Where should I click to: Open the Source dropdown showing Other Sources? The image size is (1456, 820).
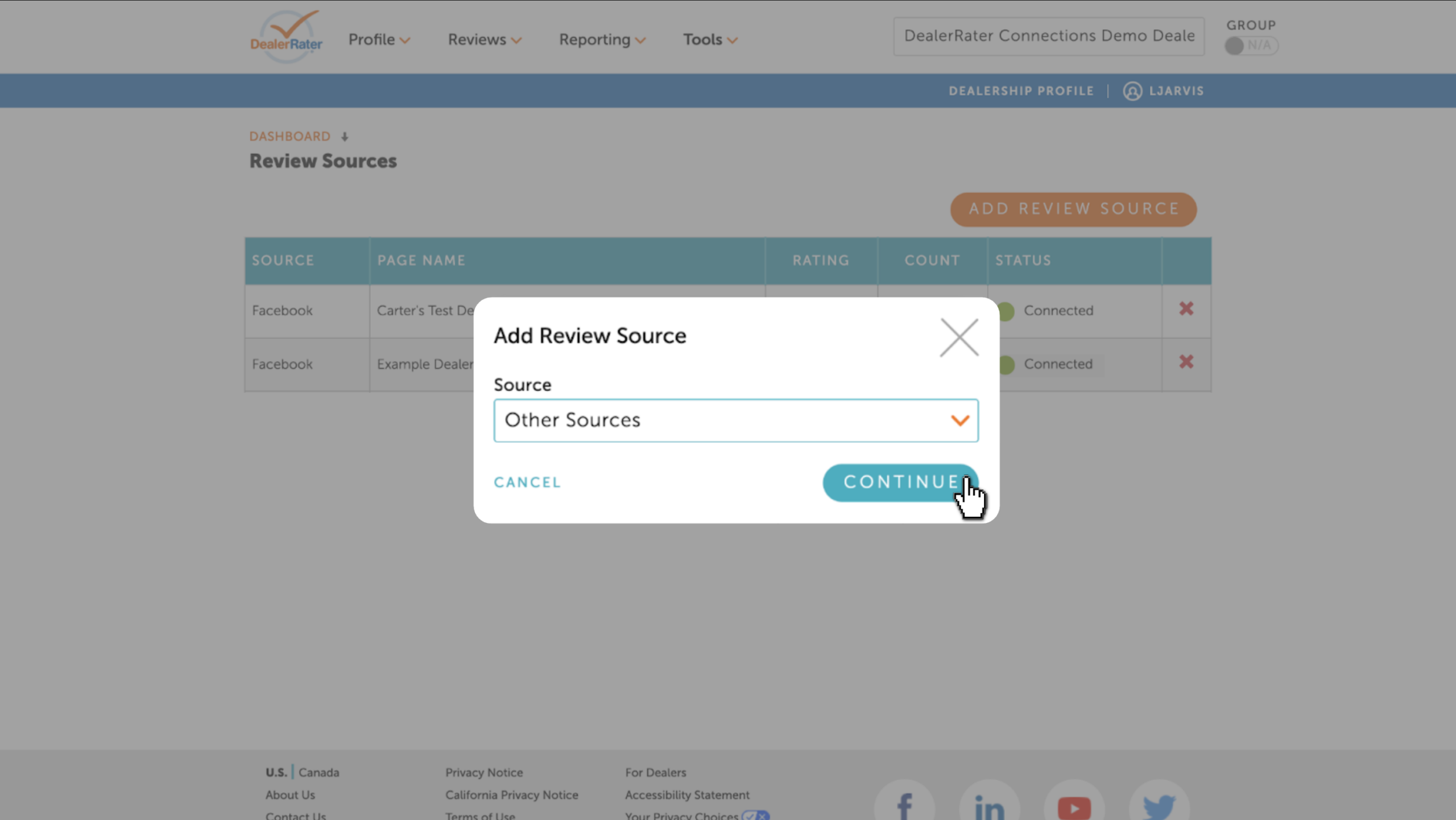pos(736,421)
